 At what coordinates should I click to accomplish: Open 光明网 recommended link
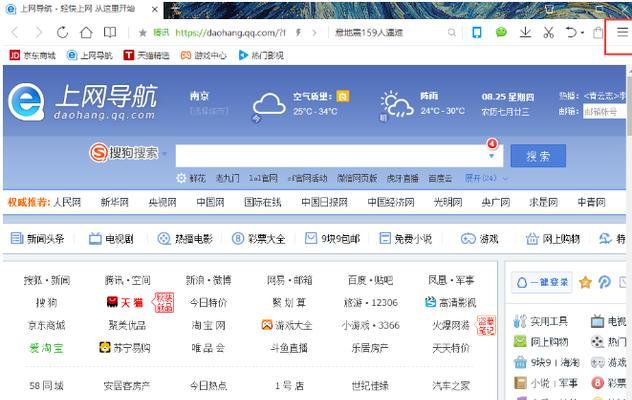tap(448, 202)
